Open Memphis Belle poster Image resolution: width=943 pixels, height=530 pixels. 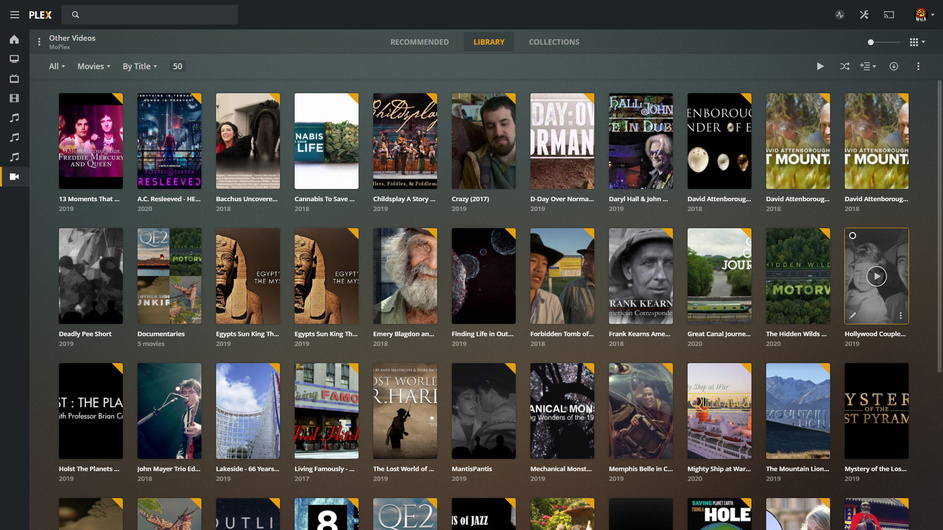[x=640, y=410]
